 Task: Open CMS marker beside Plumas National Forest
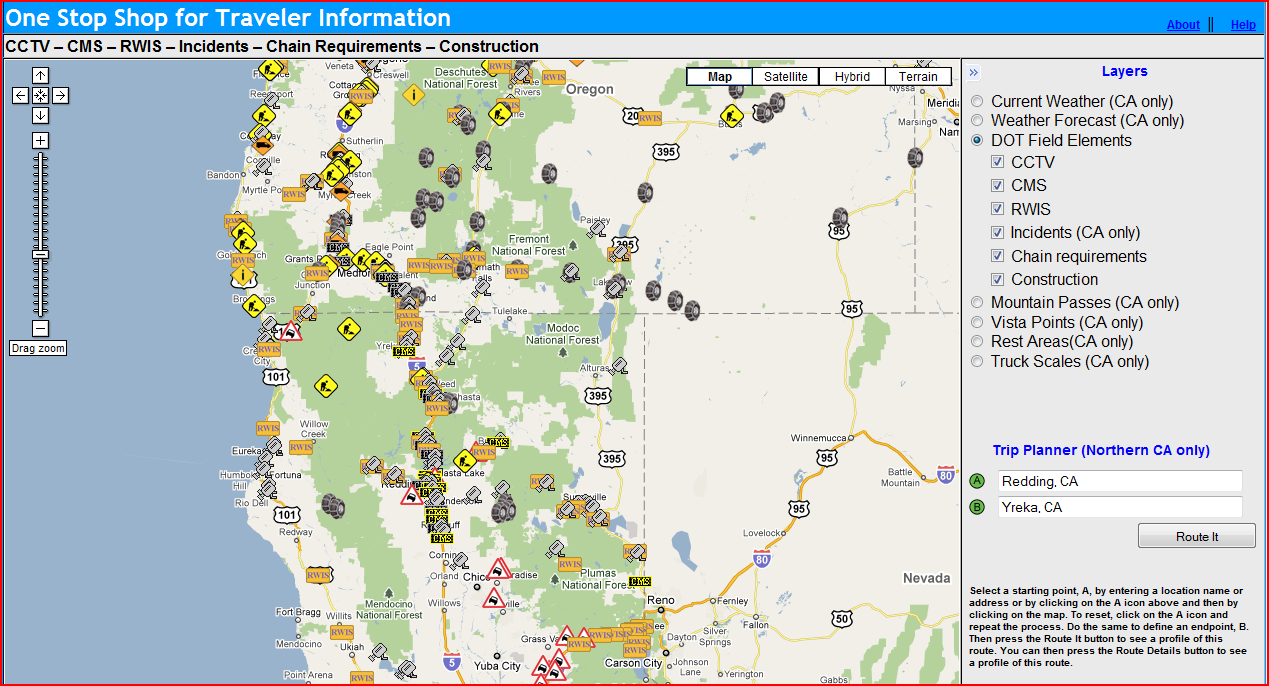640,581
